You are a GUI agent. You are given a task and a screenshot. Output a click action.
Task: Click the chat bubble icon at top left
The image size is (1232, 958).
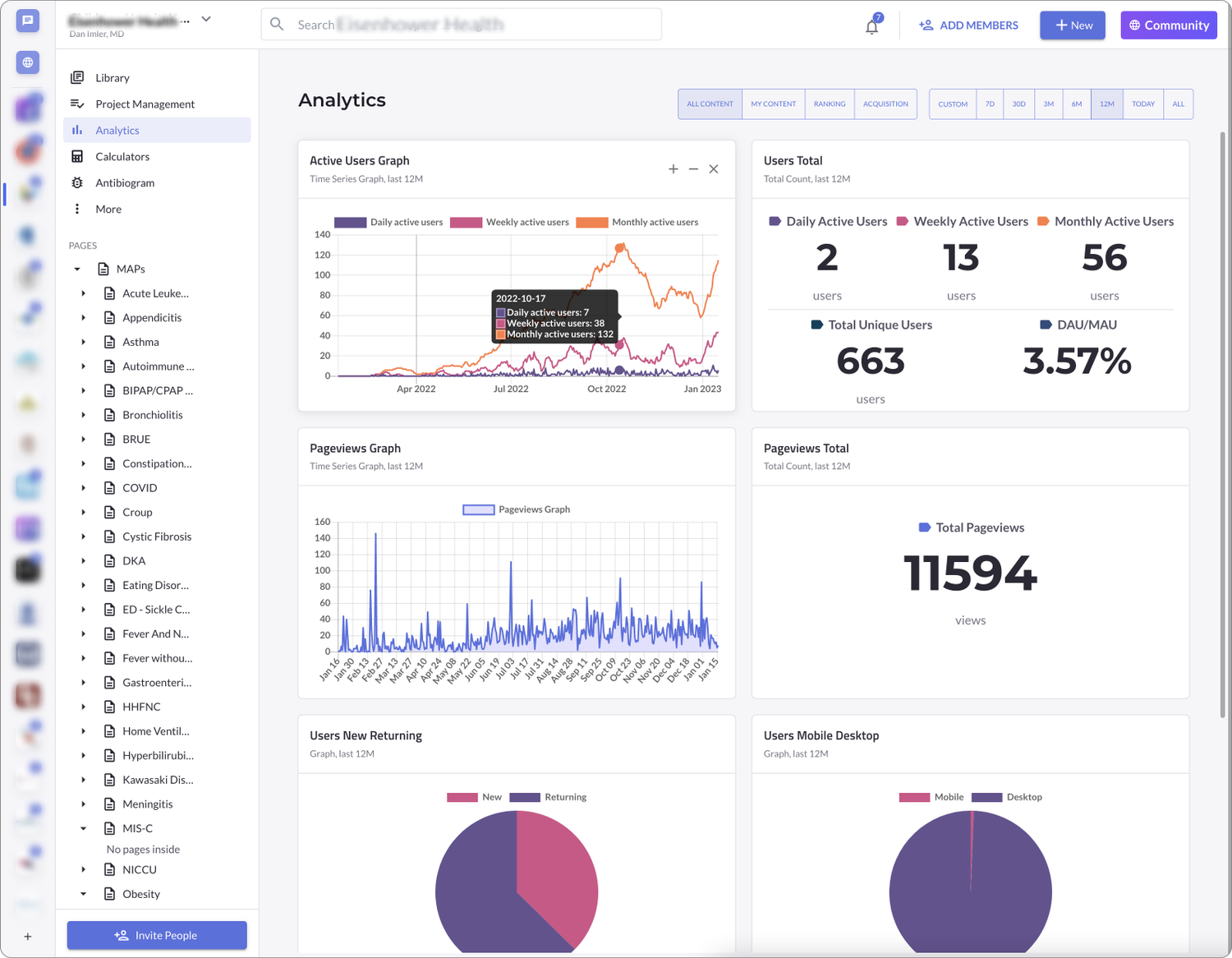[x=28, y=21]
